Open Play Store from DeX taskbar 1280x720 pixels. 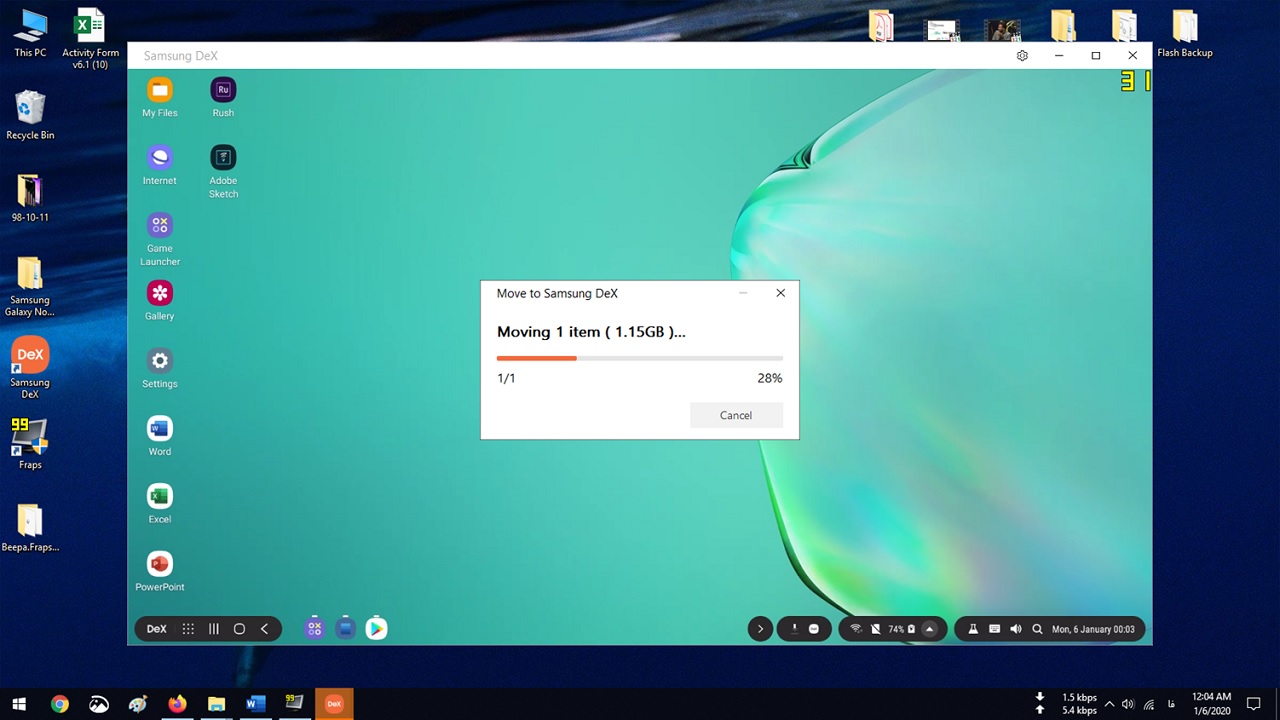click(376, 628)
